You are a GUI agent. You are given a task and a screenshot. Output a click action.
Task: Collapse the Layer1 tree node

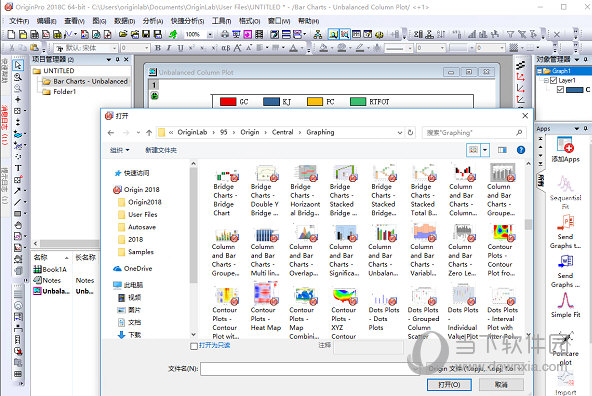pyautogui.click(x=546, y=80)
